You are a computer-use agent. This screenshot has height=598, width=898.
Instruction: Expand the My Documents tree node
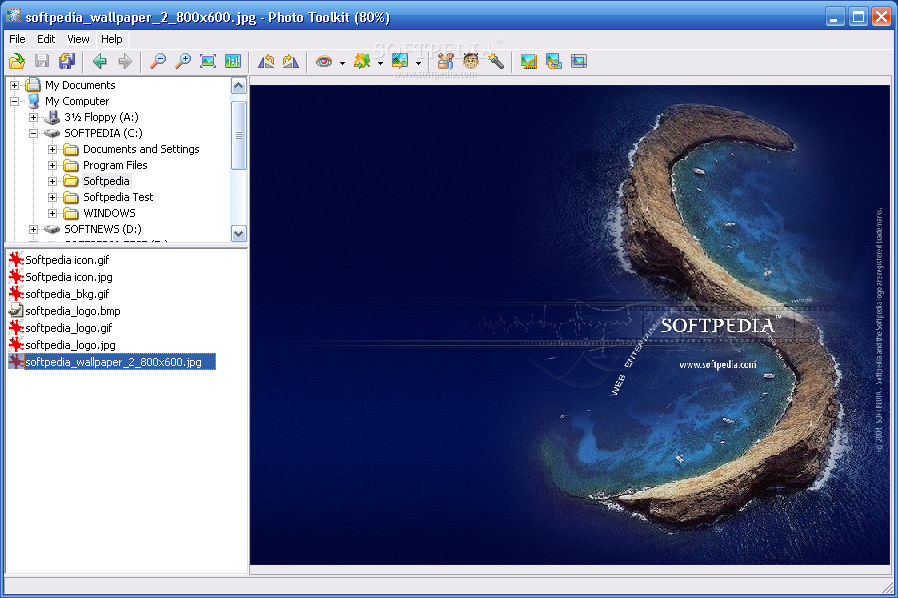(x=14, y=85)
